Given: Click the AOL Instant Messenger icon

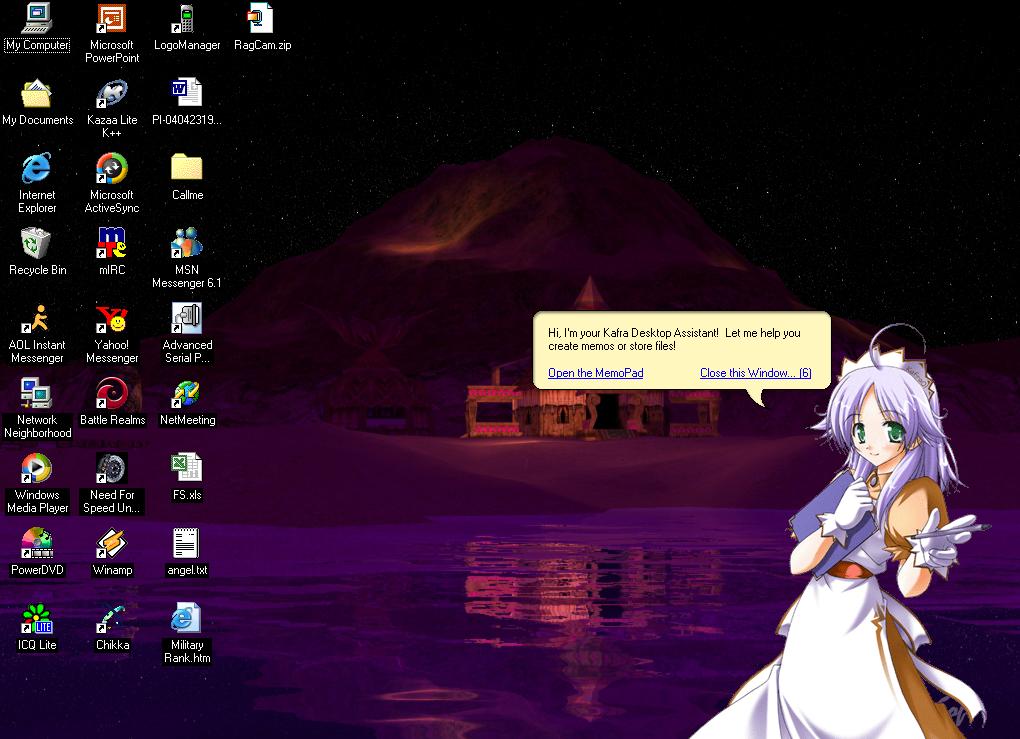Looking at the screenshot, I should coord(37,319).
